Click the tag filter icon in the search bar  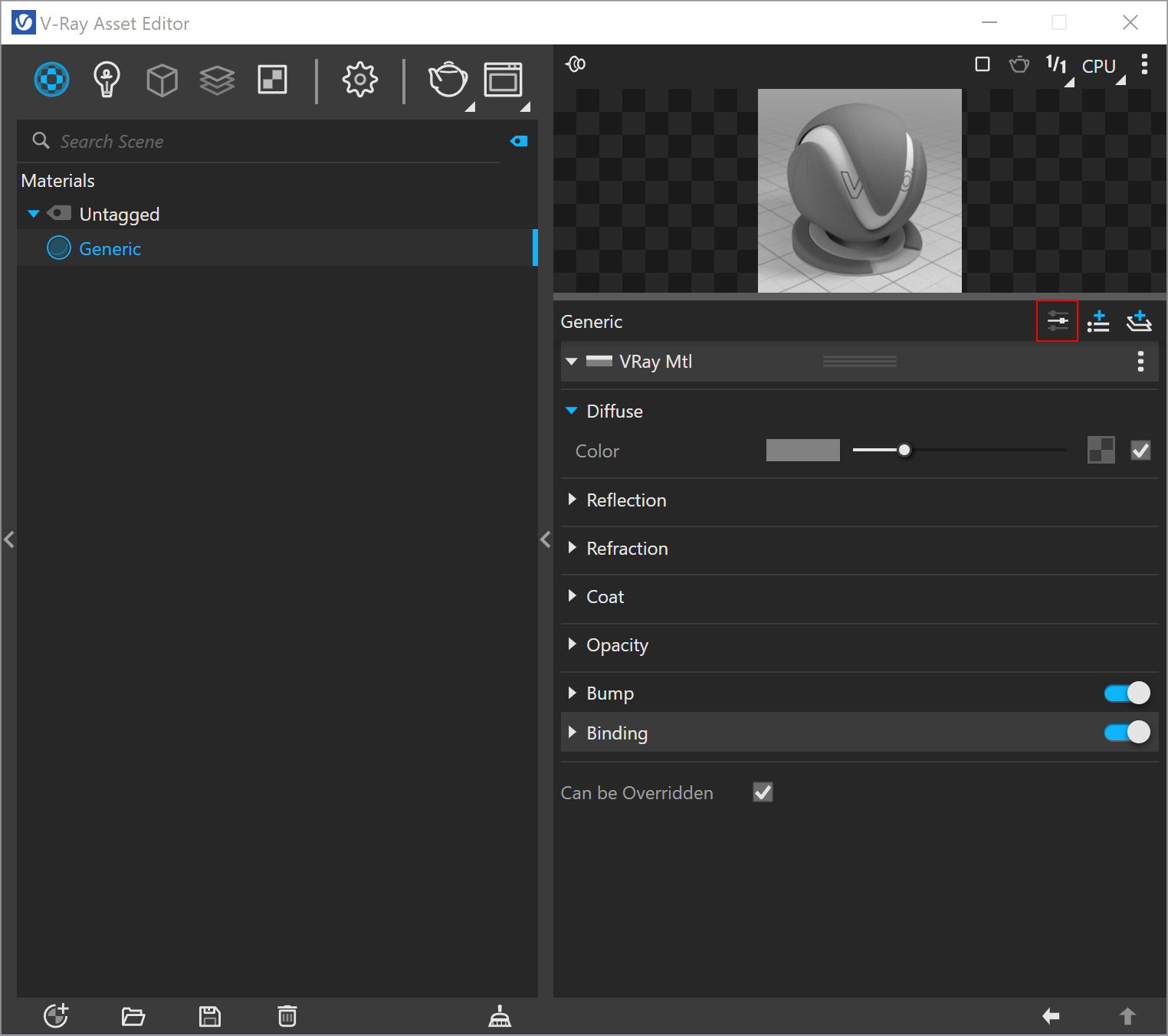coord(519,141)
